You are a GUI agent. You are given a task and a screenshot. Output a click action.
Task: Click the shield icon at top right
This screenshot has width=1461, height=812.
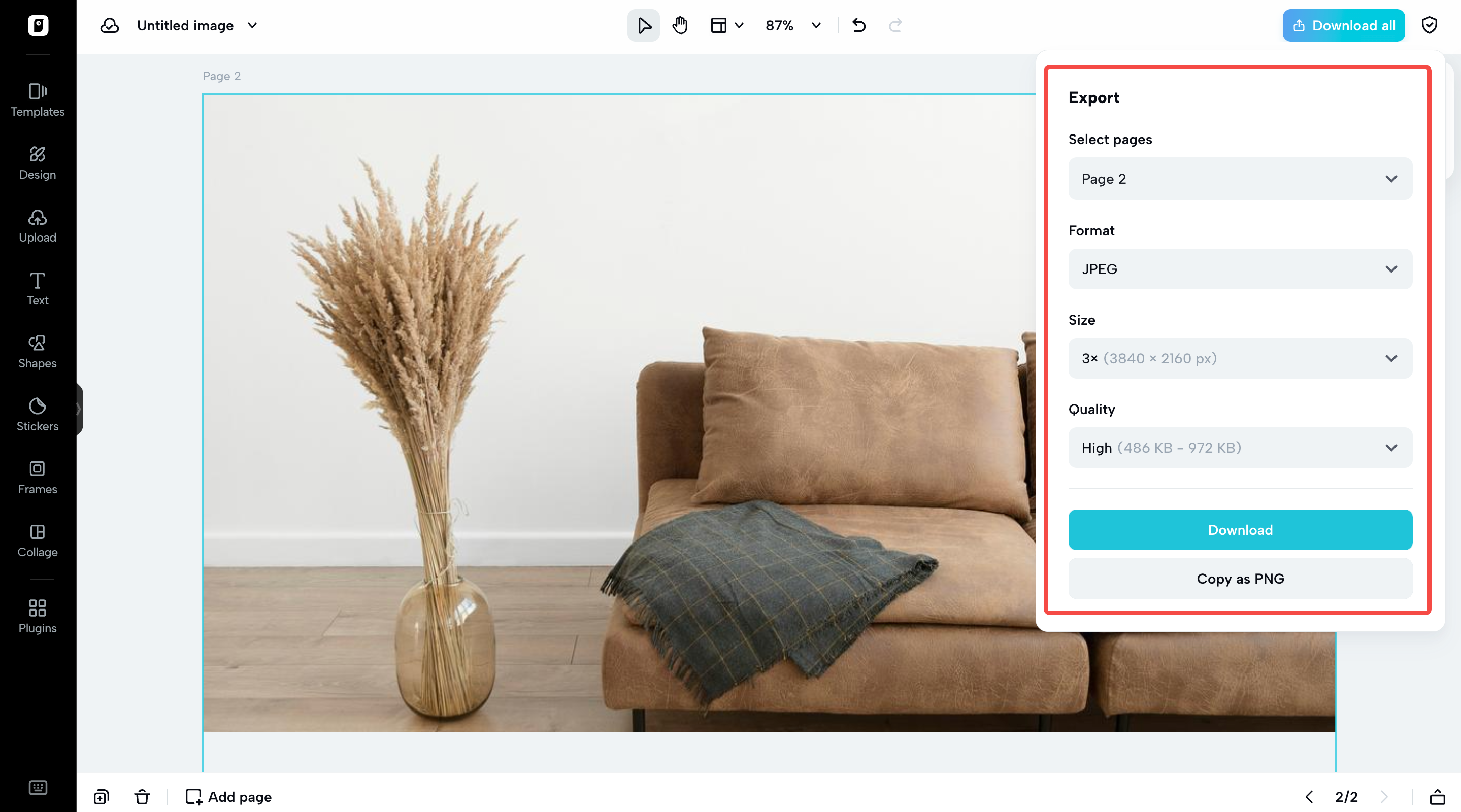pyautogui.click(x=1429, y=25)
